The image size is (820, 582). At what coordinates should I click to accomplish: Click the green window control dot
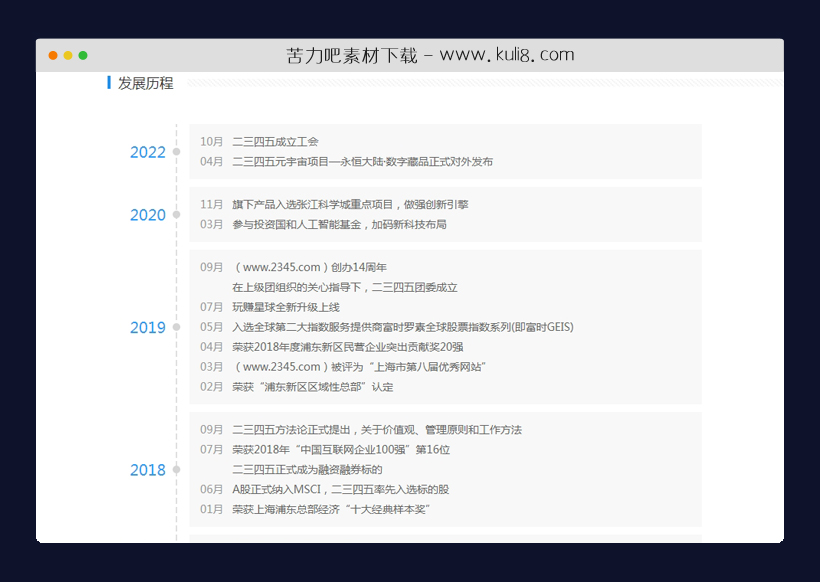(x=85, y=55)
